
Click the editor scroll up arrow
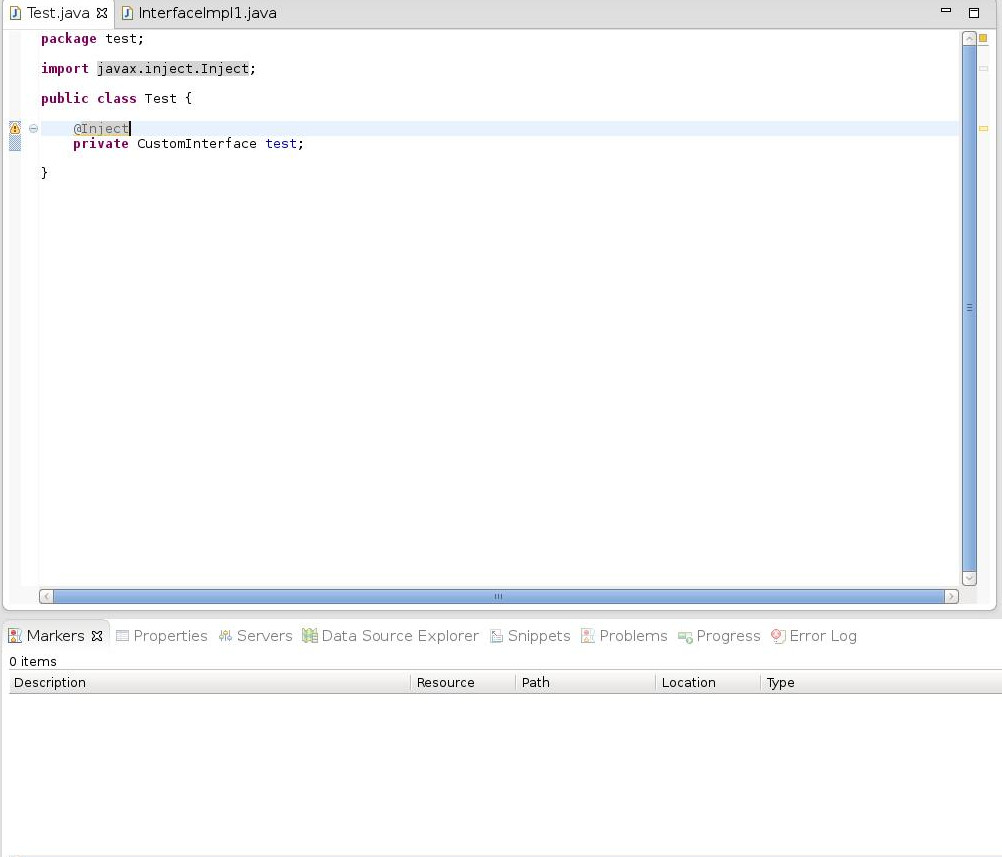(x=969, y=38)
